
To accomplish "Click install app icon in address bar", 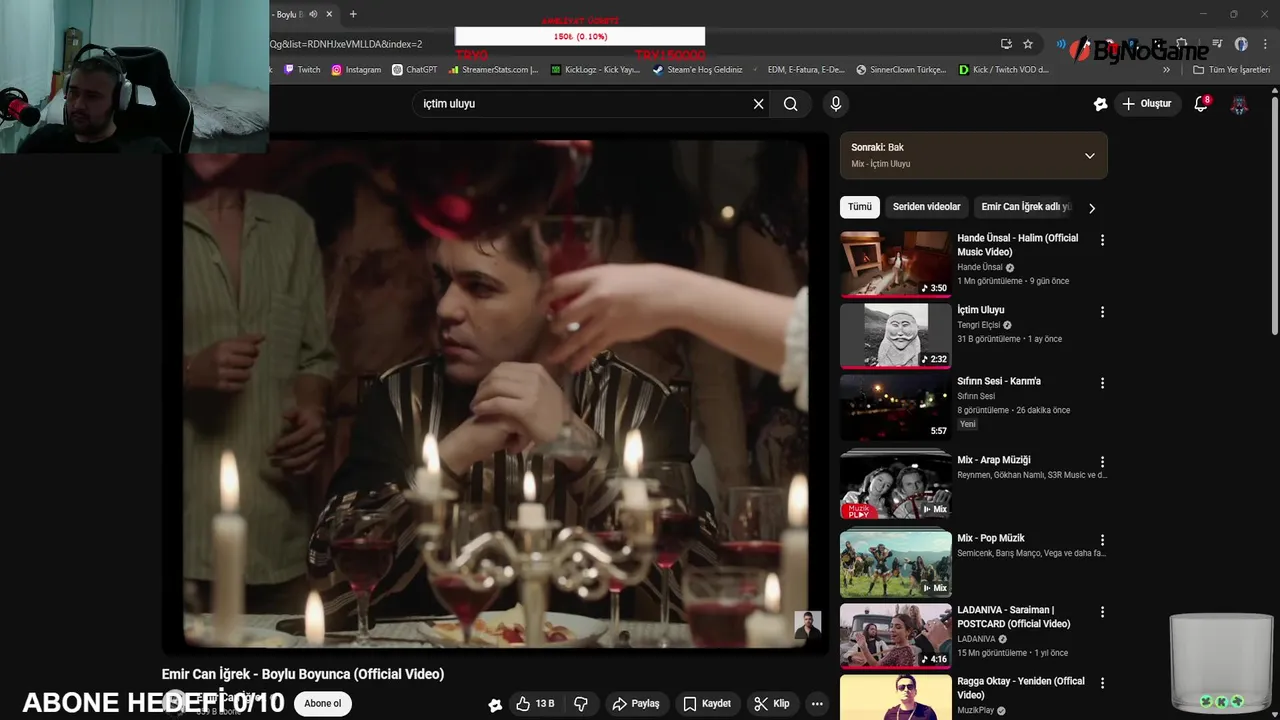I will (x=1006, y=44).
